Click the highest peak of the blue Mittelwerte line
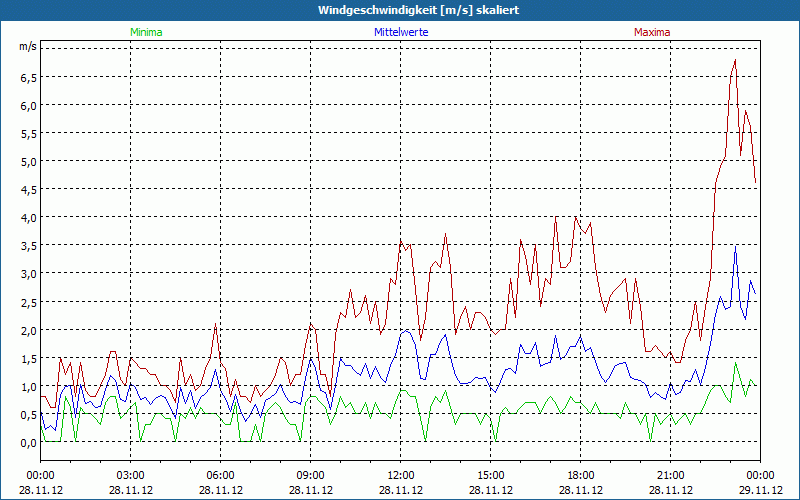The image size is (800, 500). (735, 247)
